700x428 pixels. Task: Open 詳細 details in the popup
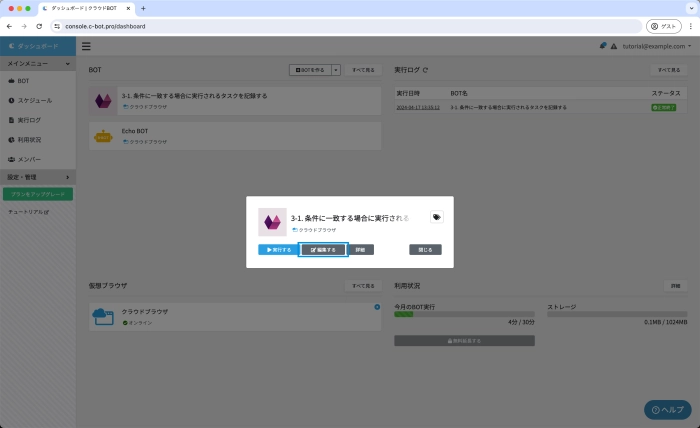pos(361,249)
